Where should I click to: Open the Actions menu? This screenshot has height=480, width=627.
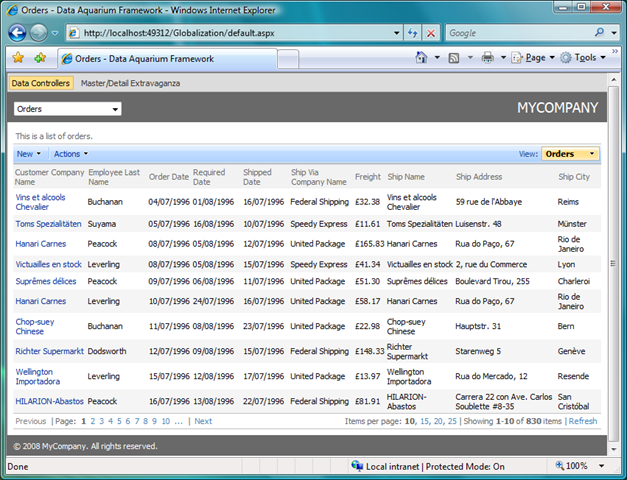71,154
